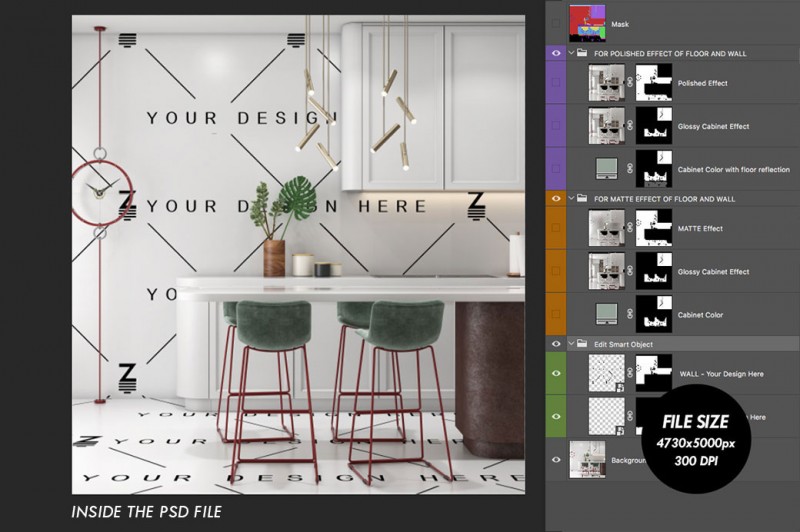
Task: Click the folder icon of the MATTE EFFECT group
Action: pyautogui.click(x=582, y=198)
